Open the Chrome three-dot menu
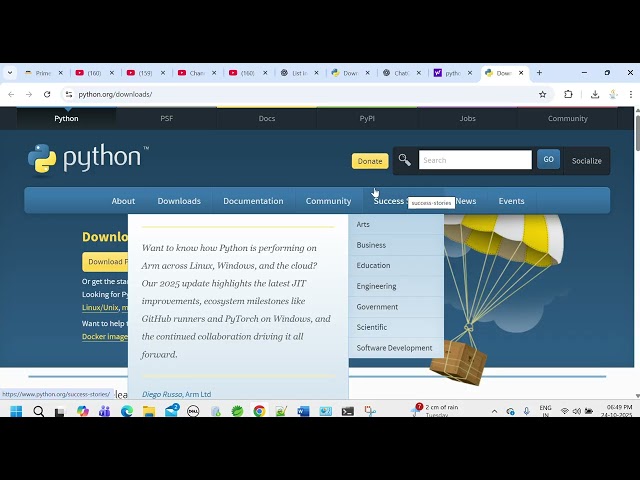 pyautogui.click(x=631, y=94)
